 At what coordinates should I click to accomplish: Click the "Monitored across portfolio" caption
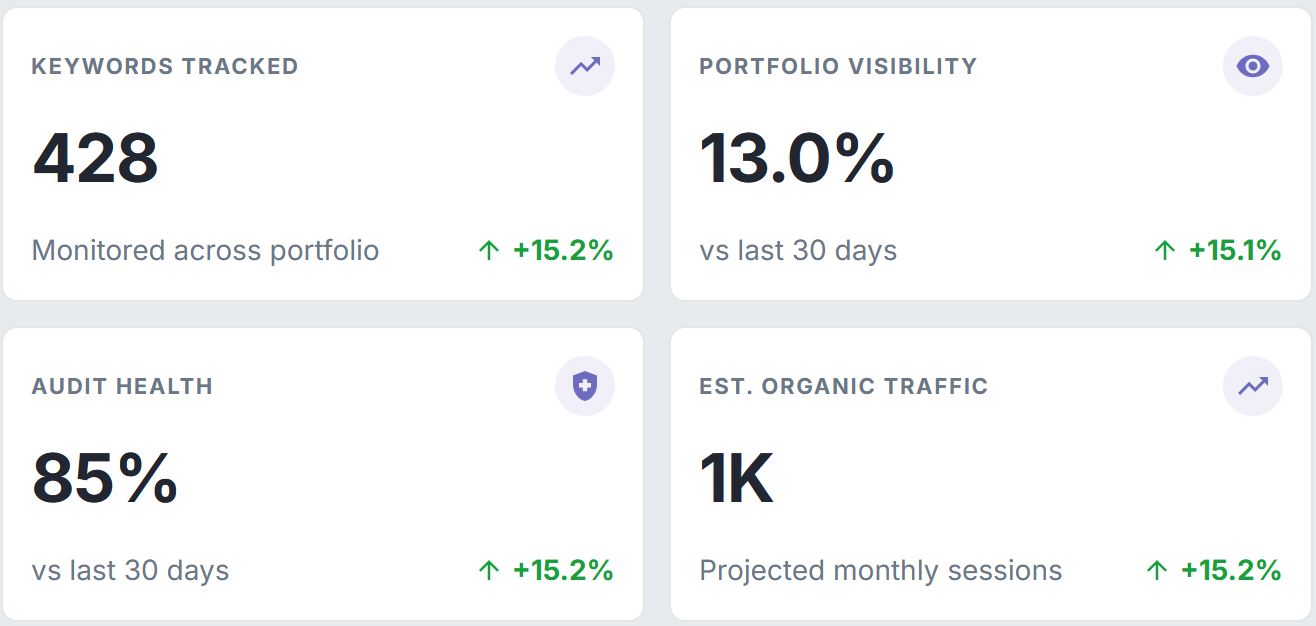pos(205,250)
